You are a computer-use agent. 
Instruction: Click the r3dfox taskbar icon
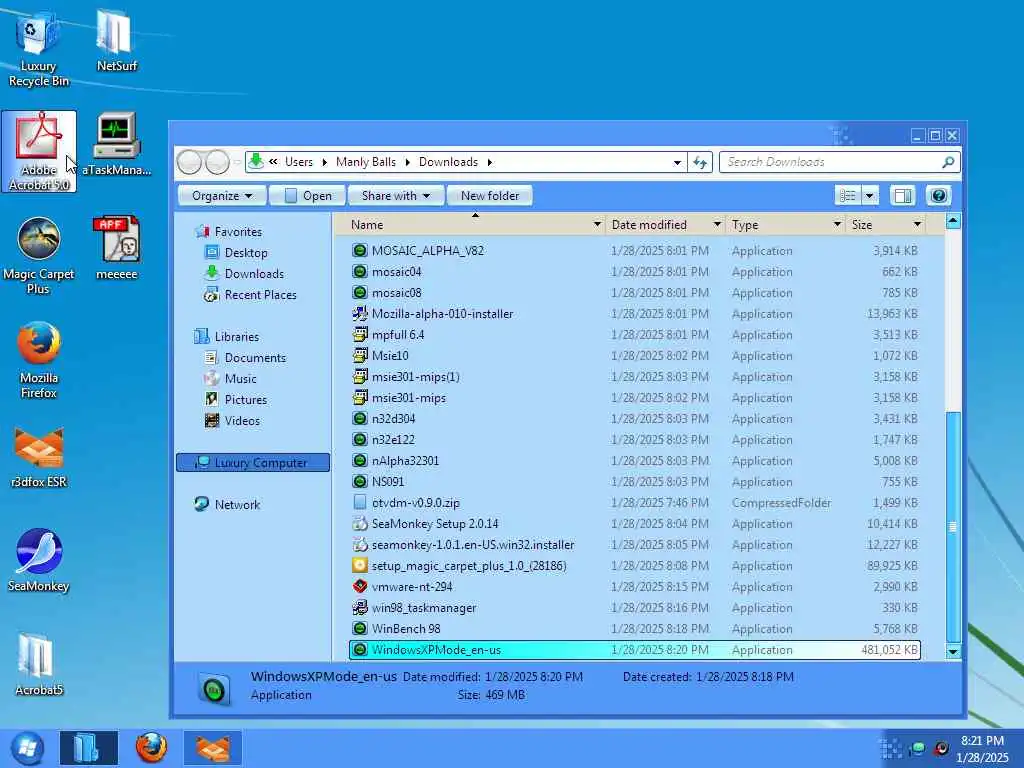213,748
